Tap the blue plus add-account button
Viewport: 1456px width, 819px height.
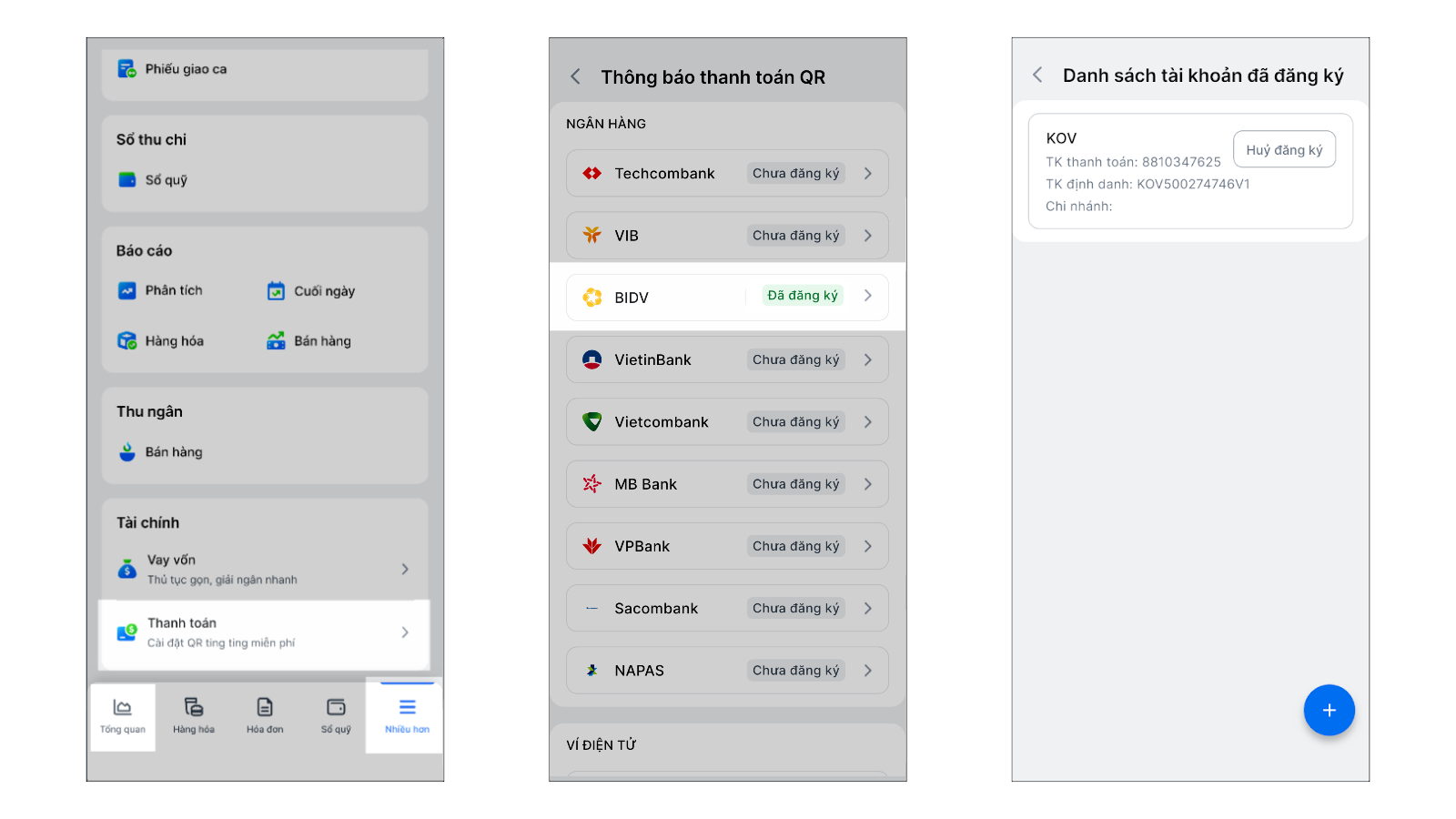click(1329, 710)
